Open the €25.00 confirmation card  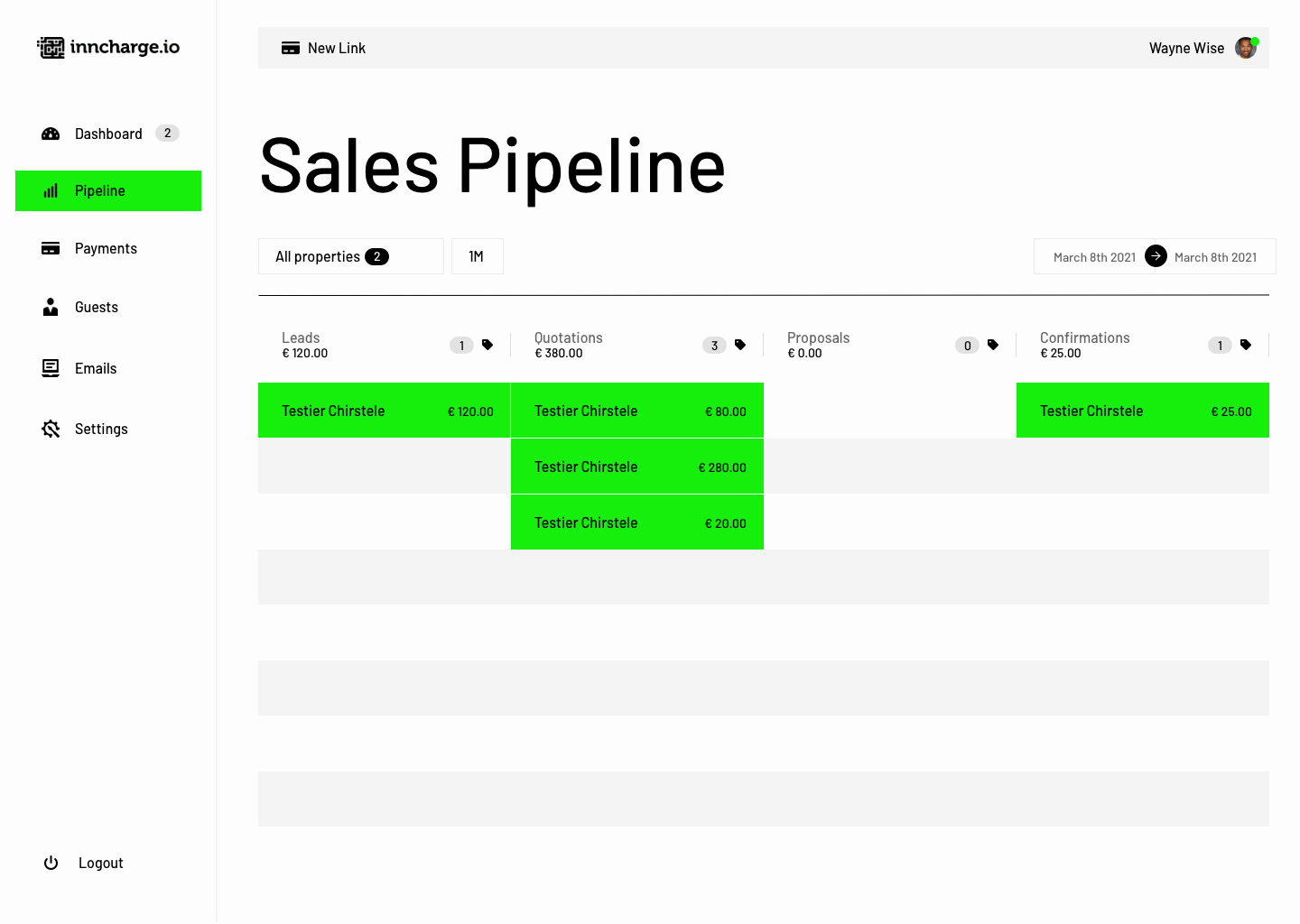coord(1143,411)
